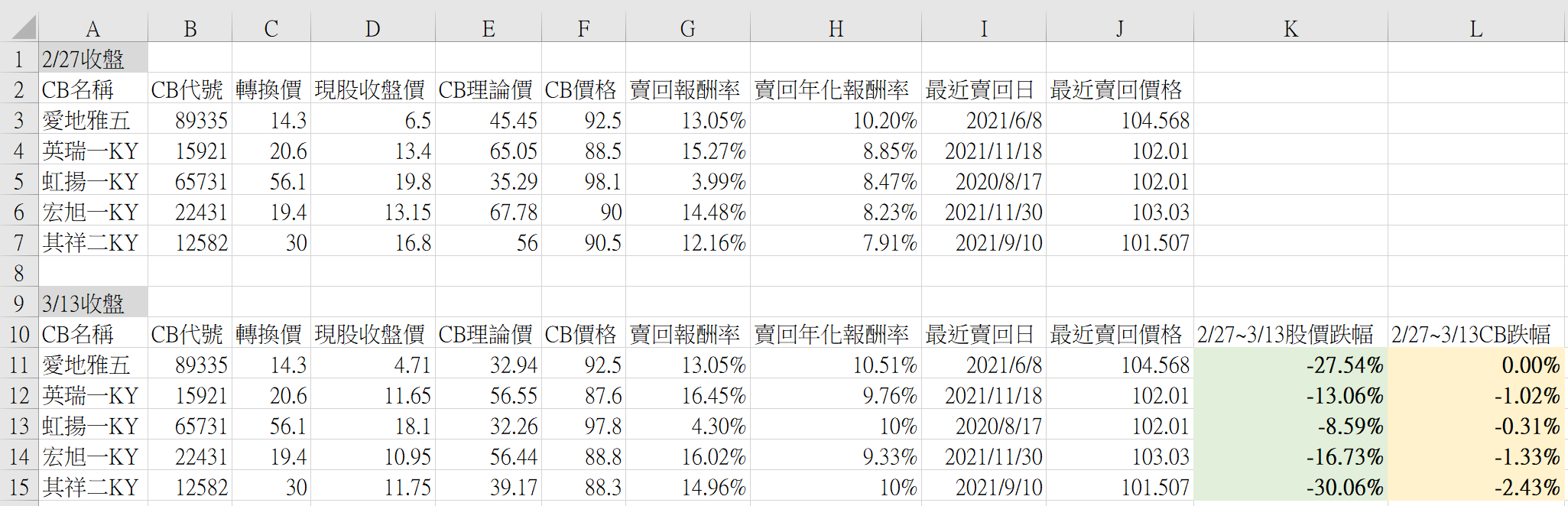This screenshot has width=1568, height=506.
Task: Click yellow cell showing 0.00%
Action: pos(1476,365)
